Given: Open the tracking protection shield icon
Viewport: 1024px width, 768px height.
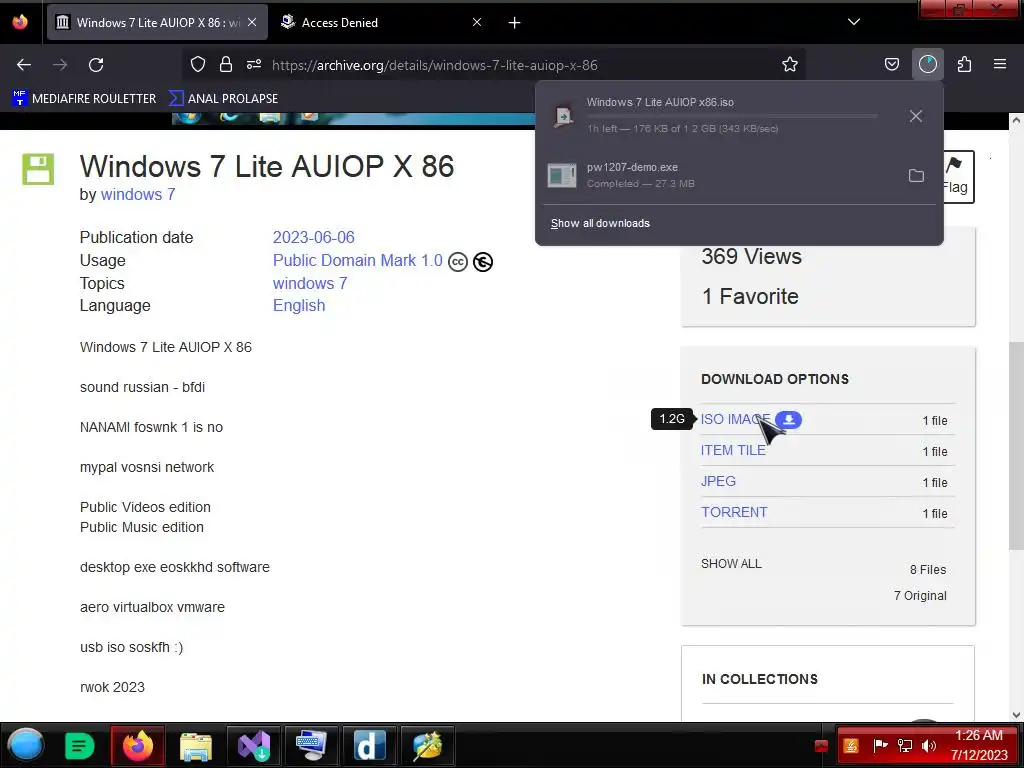Looking at the screenshot, I should coord(198,64).
